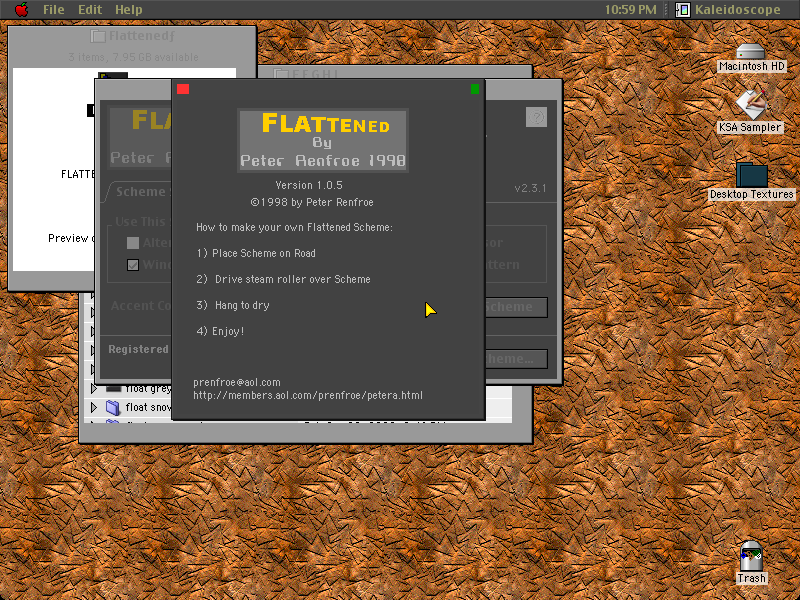Click the '1) Place Scheme on Road' line
Image resolution: width=800 pixels, height=600 pixels.
tap(256, 253)
